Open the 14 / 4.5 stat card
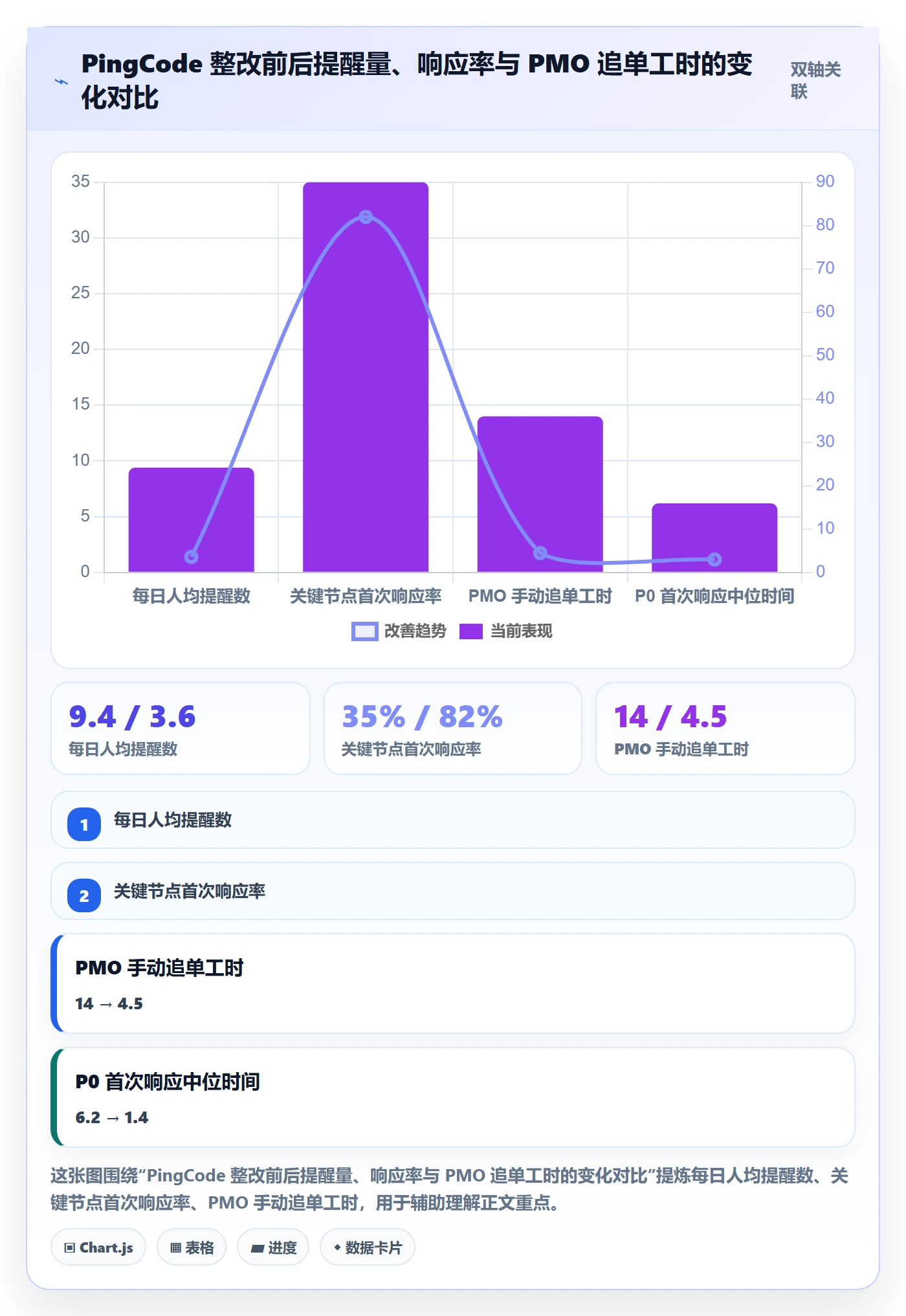906x1316 pixels. [x=725, y=729]
